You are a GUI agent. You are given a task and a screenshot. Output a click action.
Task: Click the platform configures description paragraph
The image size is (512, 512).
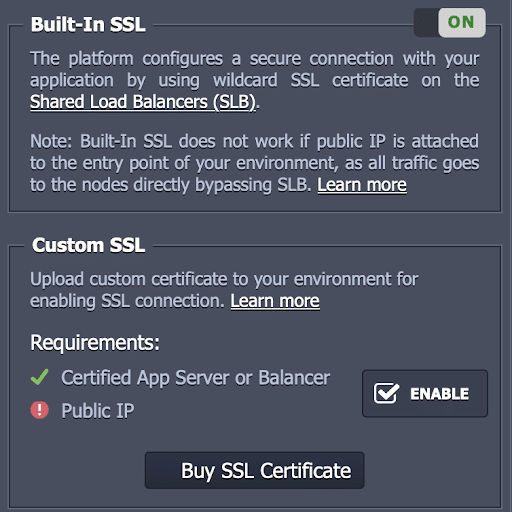(x=255, y=80)
